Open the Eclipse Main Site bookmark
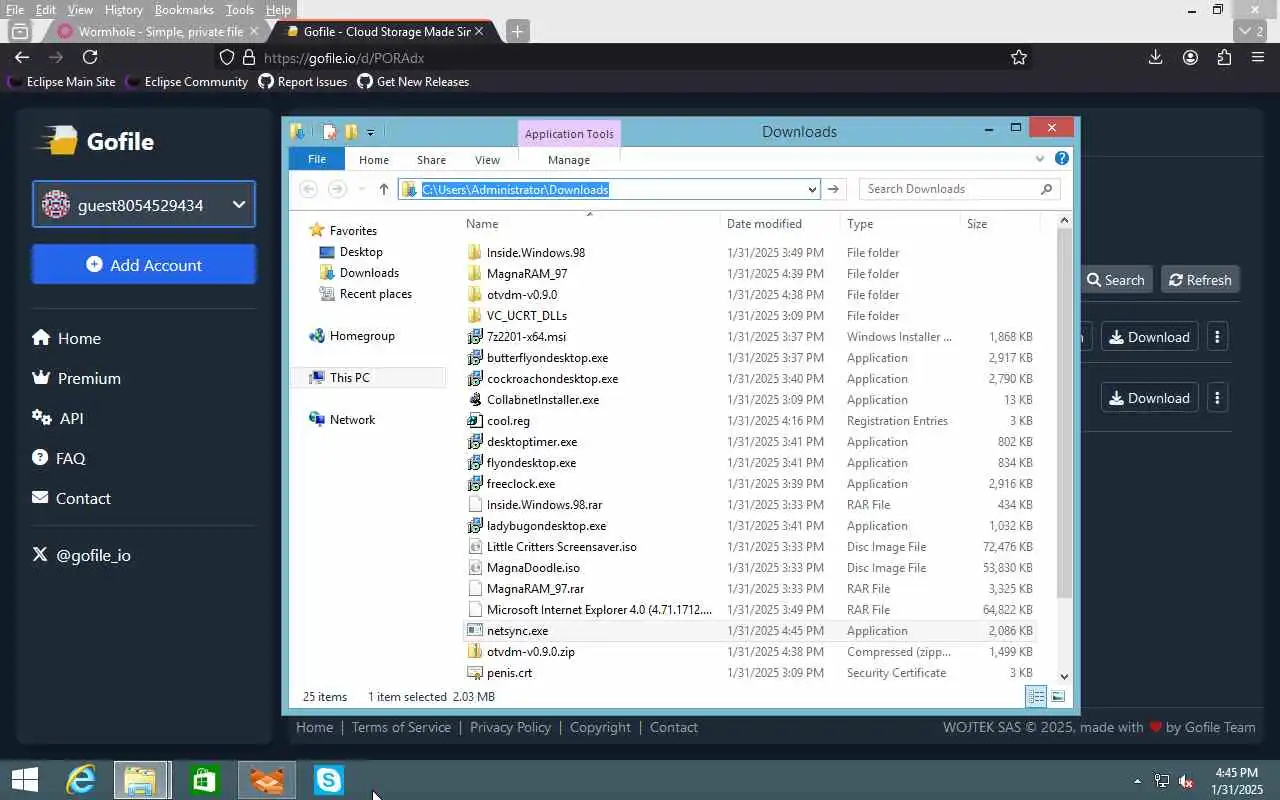Screen dimensions: 1280x800 tap(61, 82)
